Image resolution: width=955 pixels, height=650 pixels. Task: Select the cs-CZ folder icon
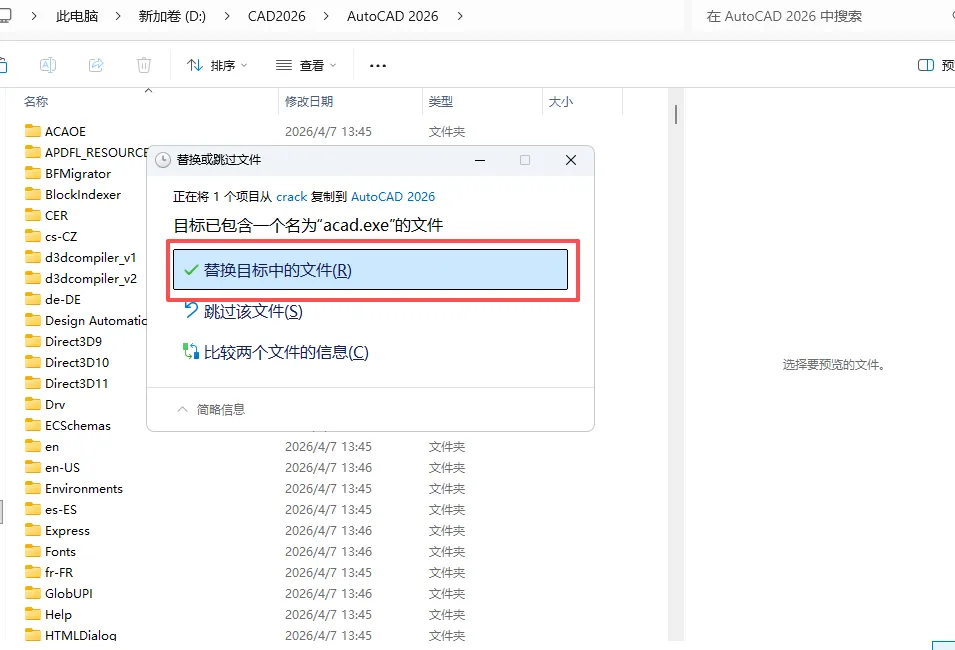[x=33, y=236]
